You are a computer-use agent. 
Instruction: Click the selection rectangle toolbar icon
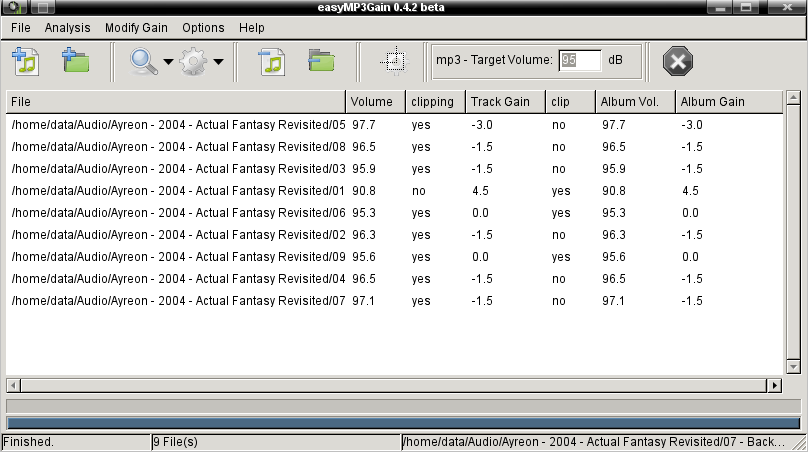point(395,61)
